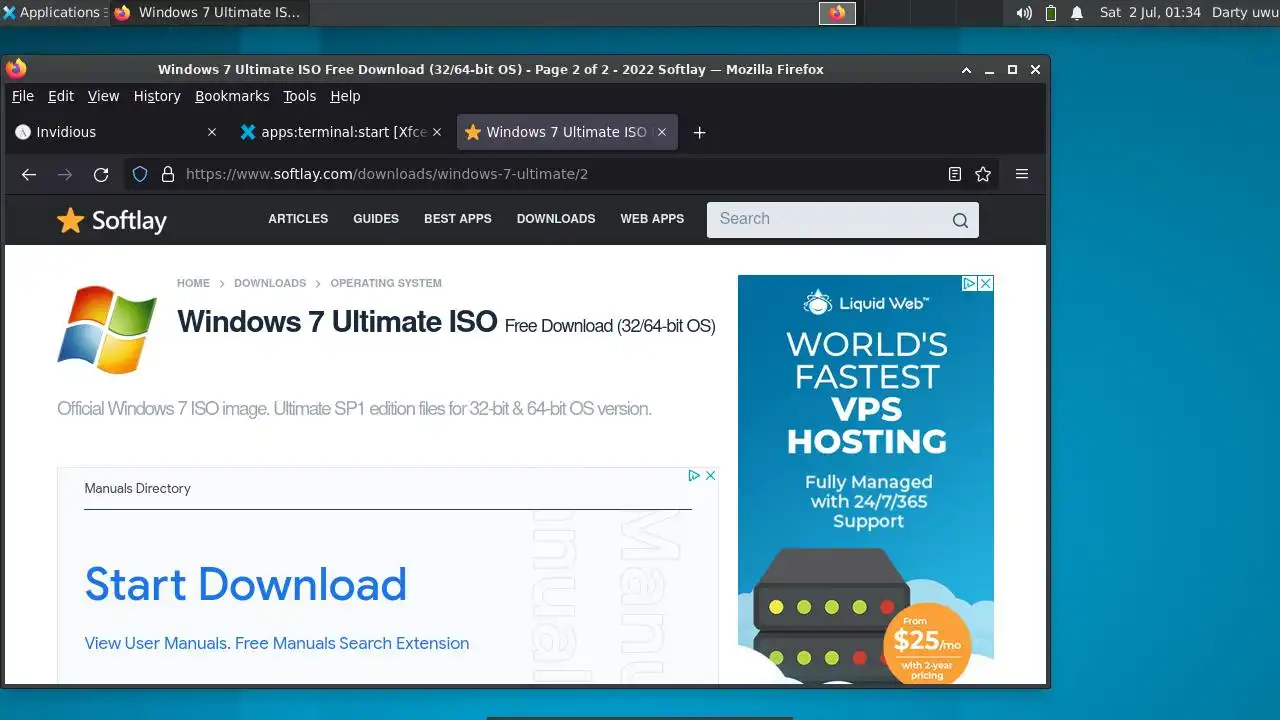Screen dimensions: 1280x720
Task: Click the Firefox icon in window title bar
Action: click(16, 69)
